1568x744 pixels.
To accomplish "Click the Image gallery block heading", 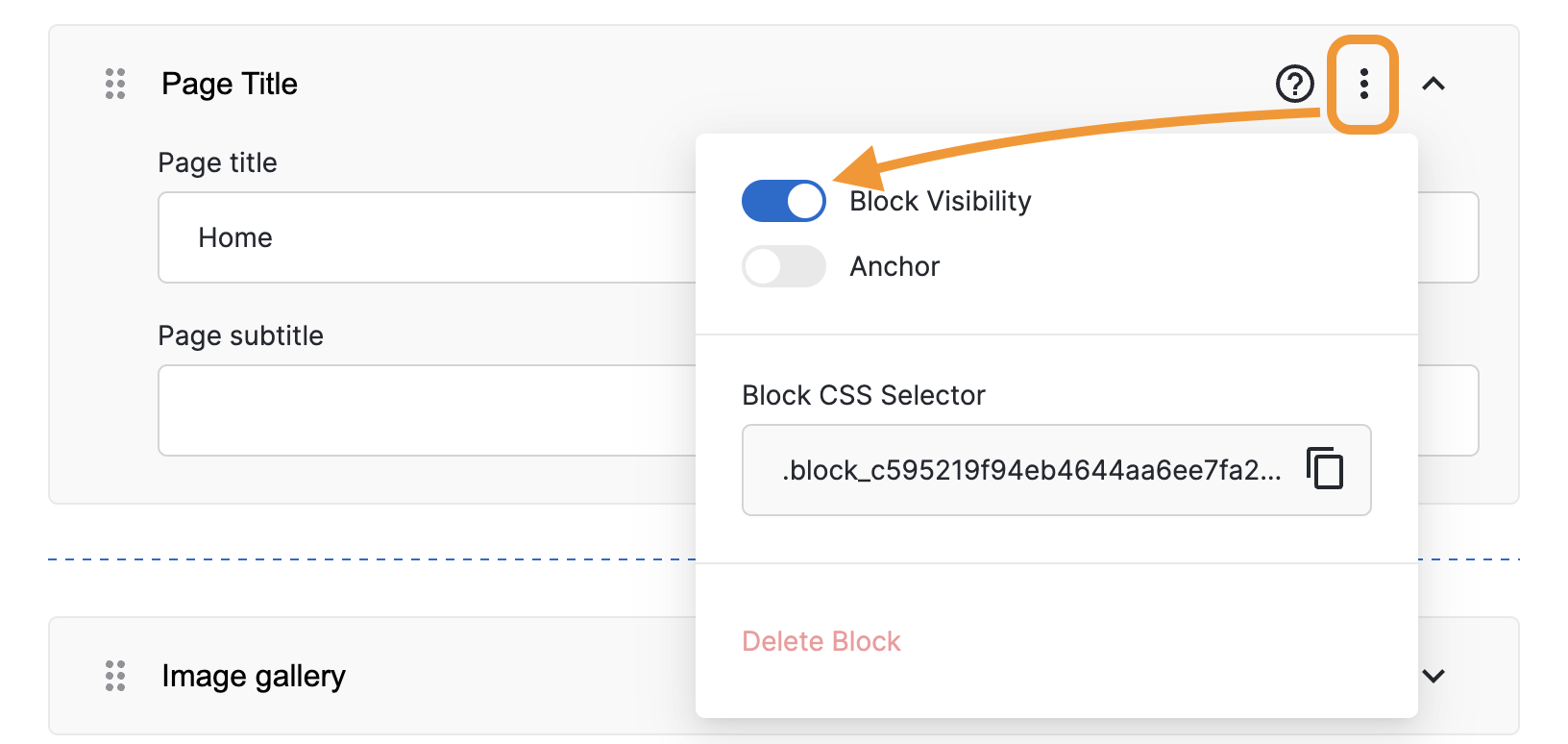I will click(x=254, y=676).
